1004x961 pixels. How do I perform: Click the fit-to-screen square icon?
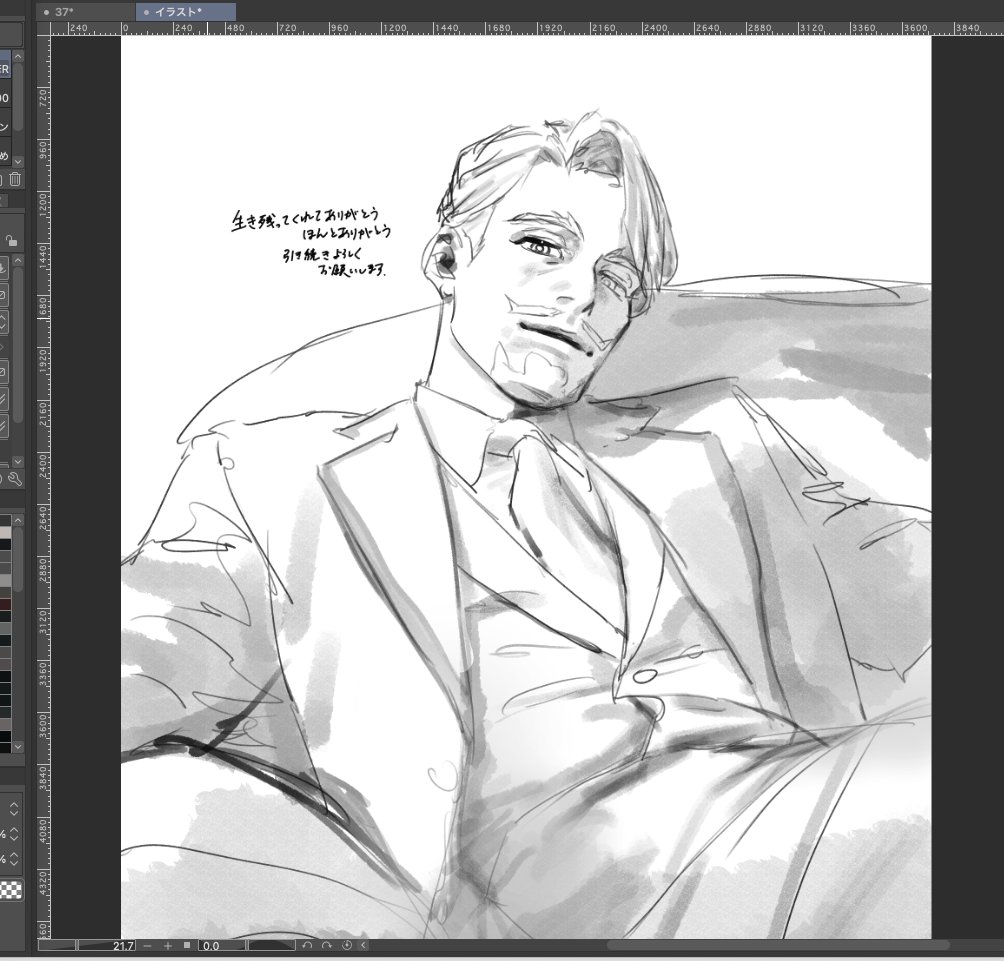187,945
